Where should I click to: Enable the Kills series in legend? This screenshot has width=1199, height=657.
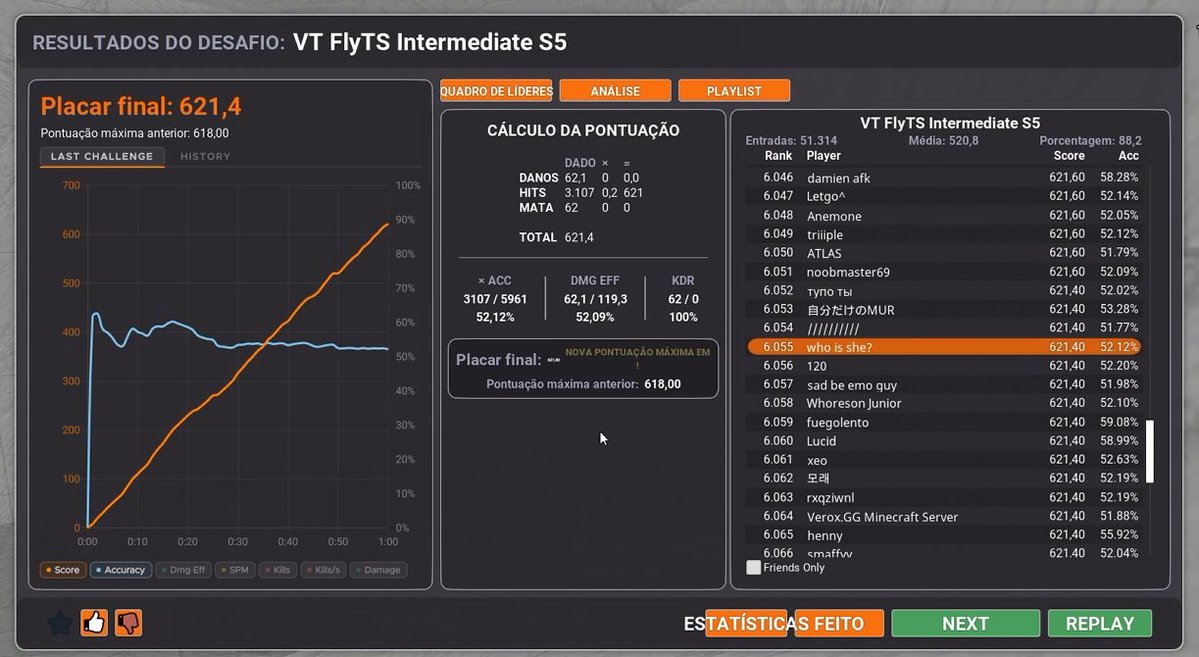278,570
